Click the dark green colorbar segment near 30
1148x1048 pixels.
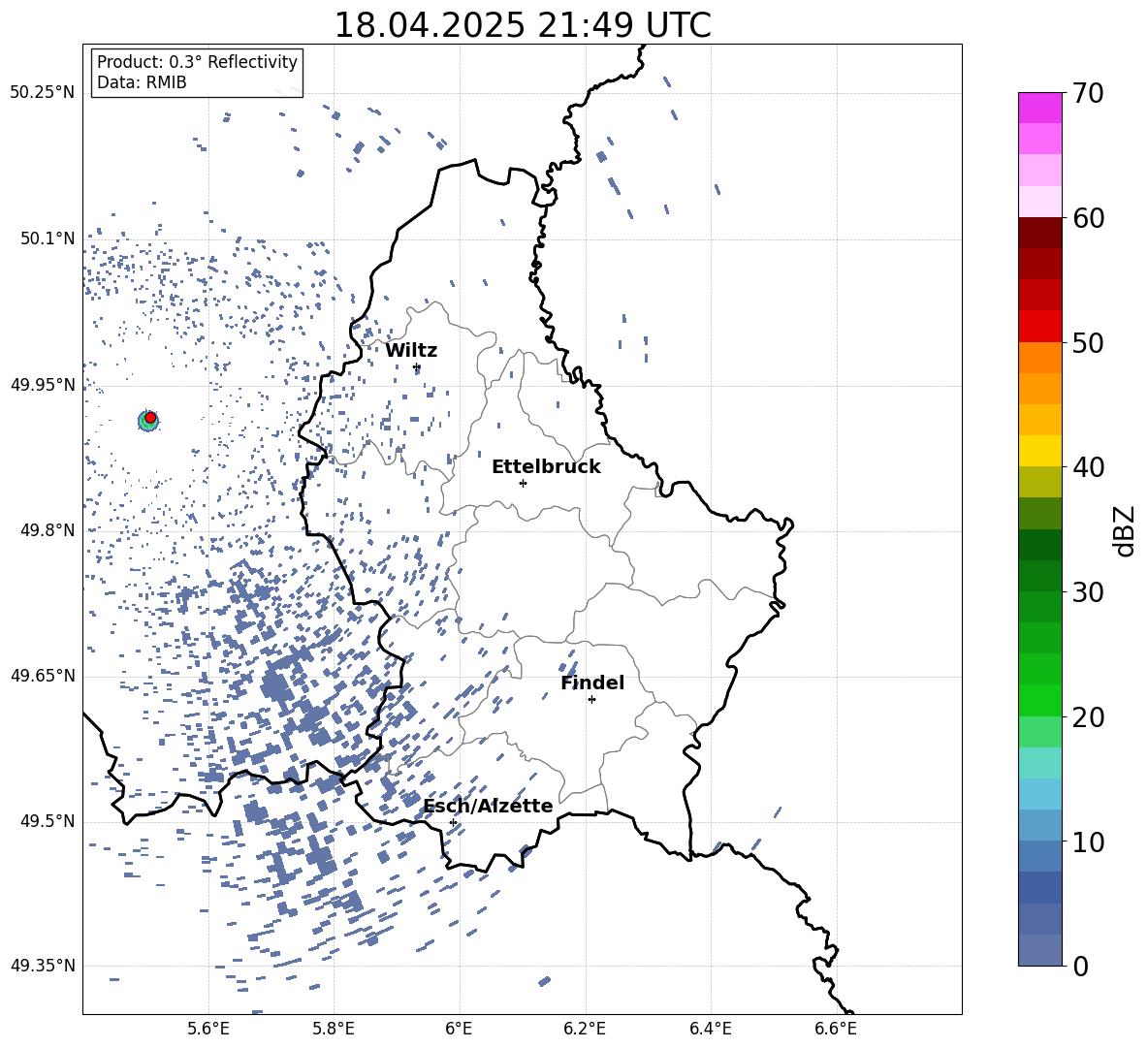[x=1039, y=576]
